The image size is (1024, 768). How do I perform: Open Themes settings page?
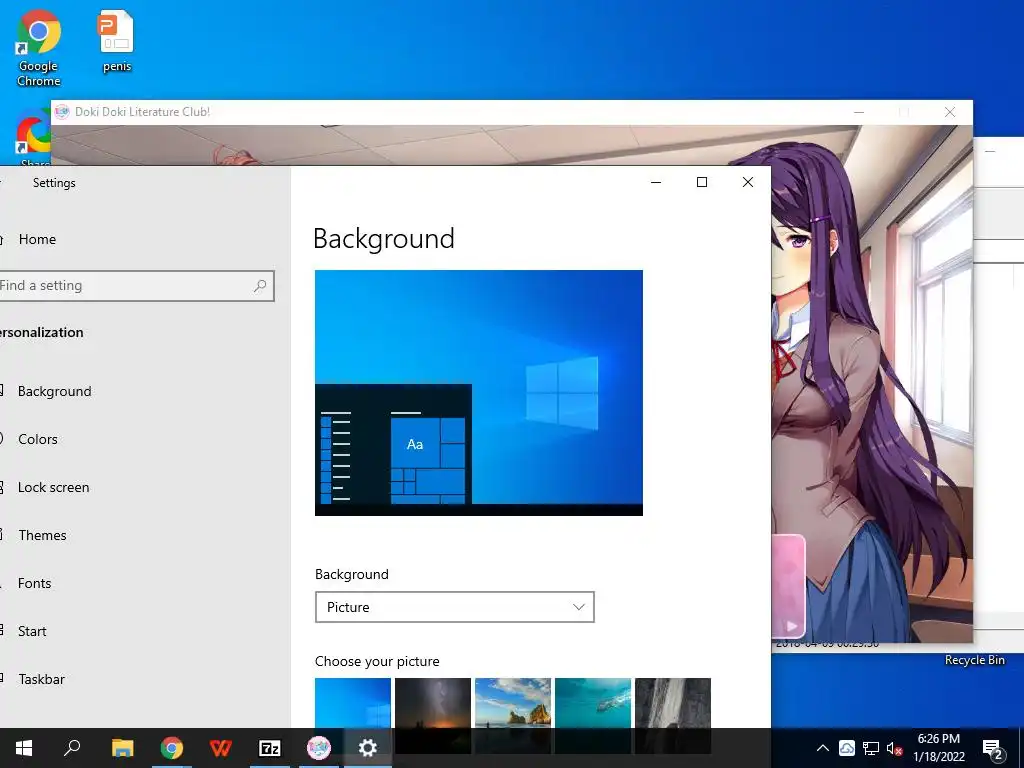pyautogui.click(x=42, y=535)
